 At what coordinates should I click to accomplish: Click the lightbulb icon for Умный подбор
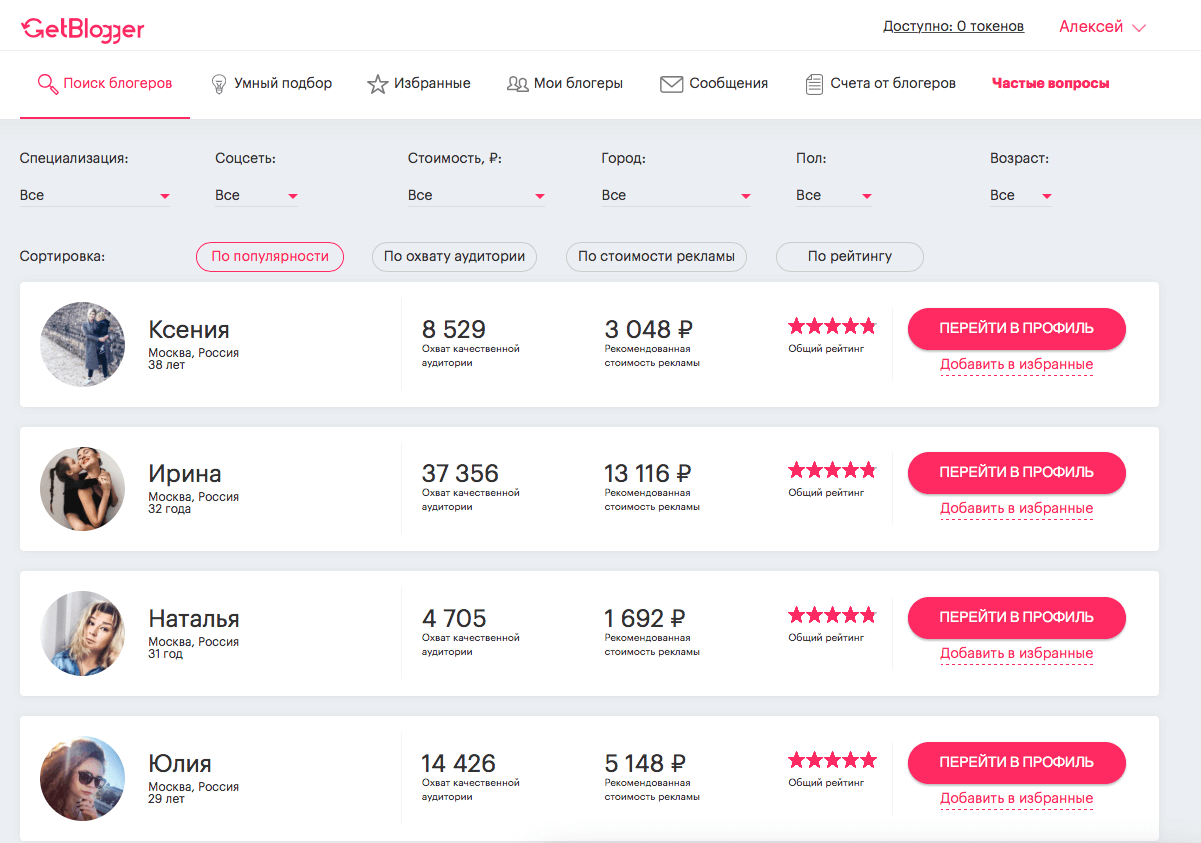point(219,84)
